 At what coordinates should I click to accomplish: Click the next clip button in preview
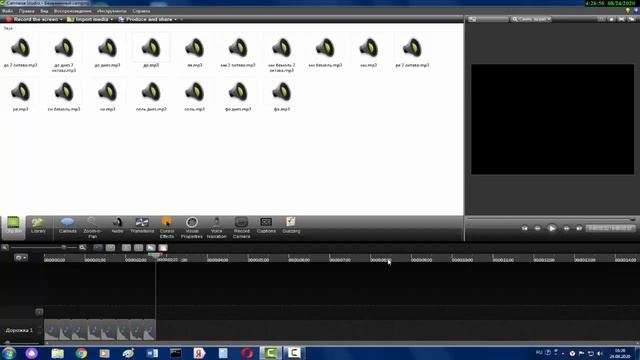click(579, 229)
